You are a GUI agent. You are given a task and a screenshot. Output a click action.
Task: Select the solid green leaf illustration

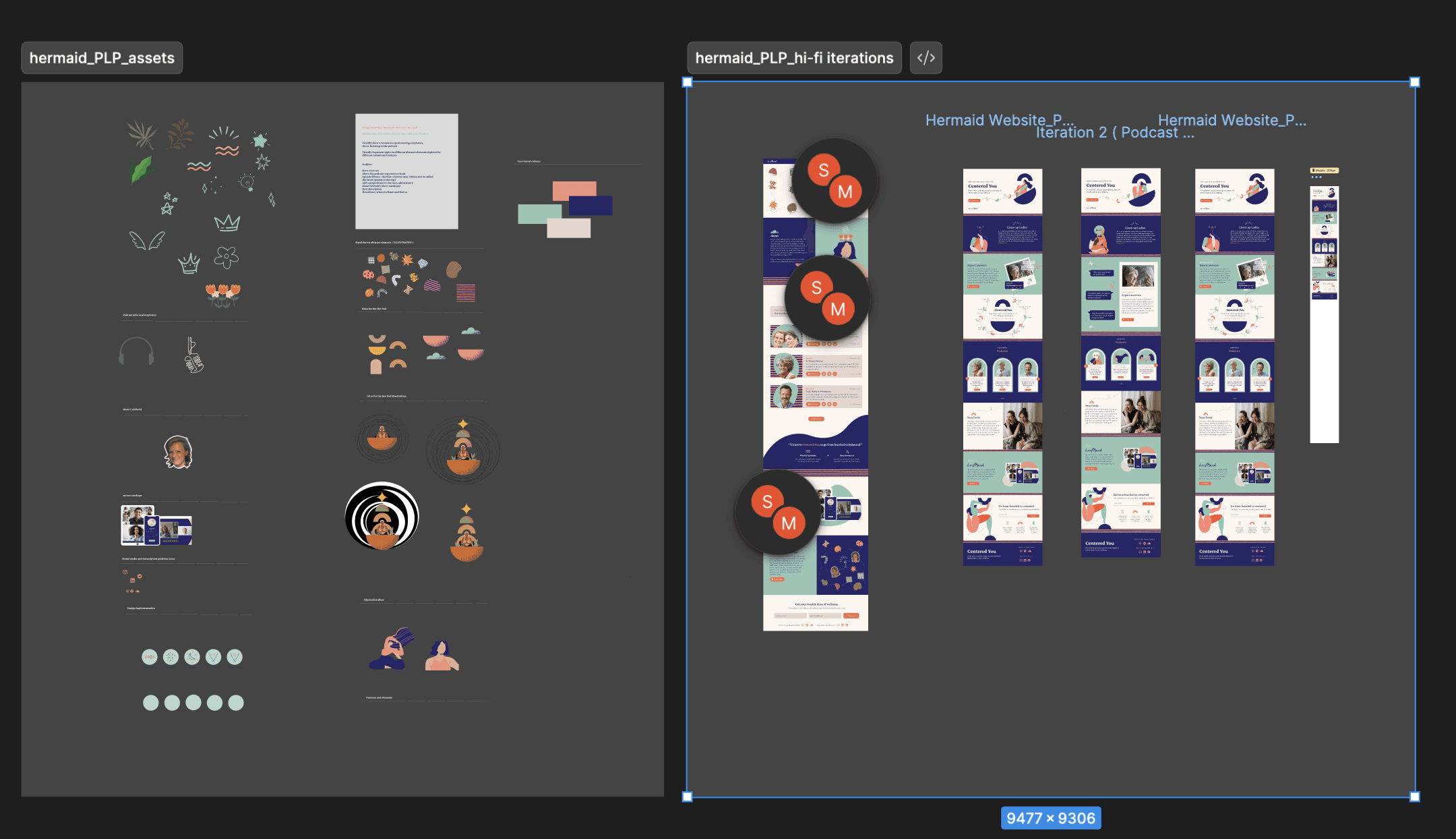coord(141,169)
